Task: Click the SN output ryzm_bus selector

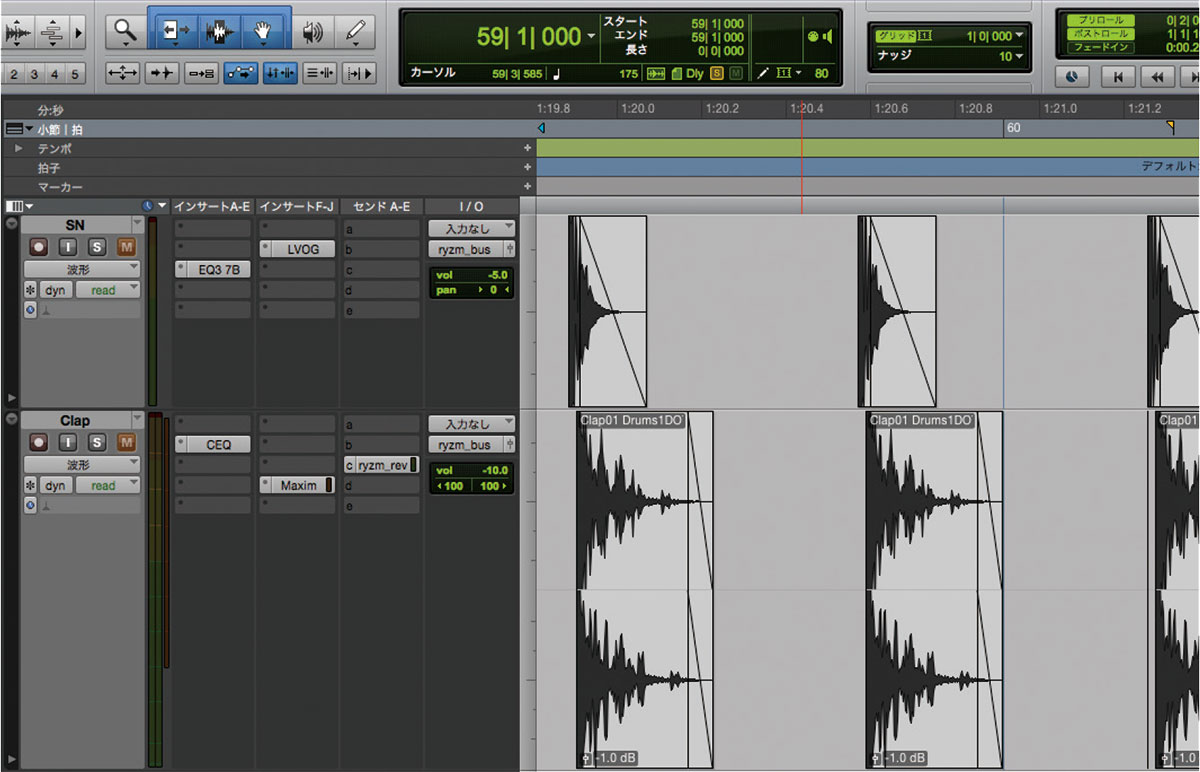Action: pyautogui.click(x=466, y=249)
